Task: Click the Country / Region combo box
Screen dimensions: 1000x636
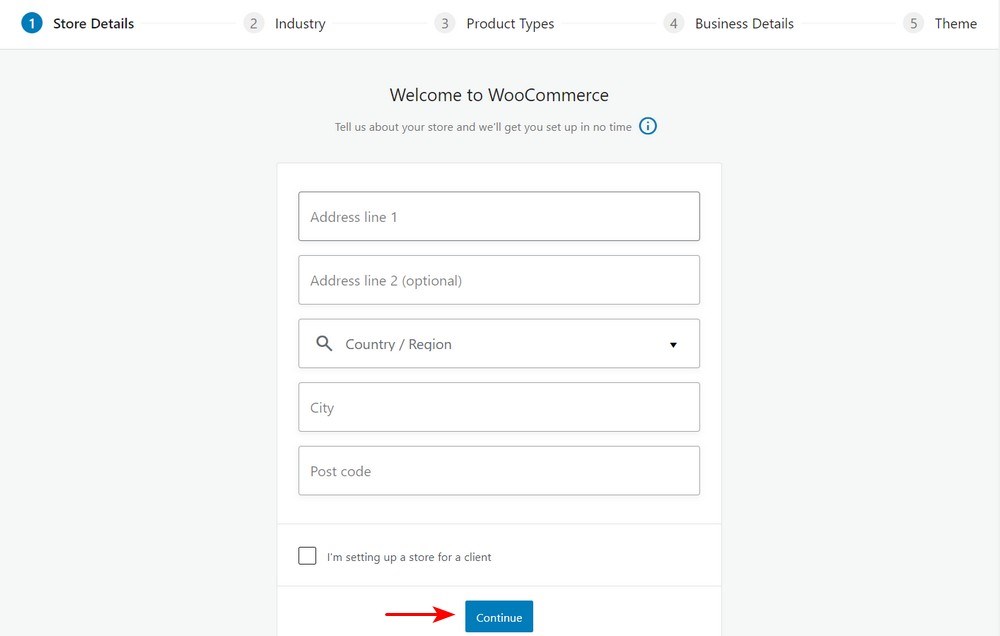Action: click(x=499, y=343)
